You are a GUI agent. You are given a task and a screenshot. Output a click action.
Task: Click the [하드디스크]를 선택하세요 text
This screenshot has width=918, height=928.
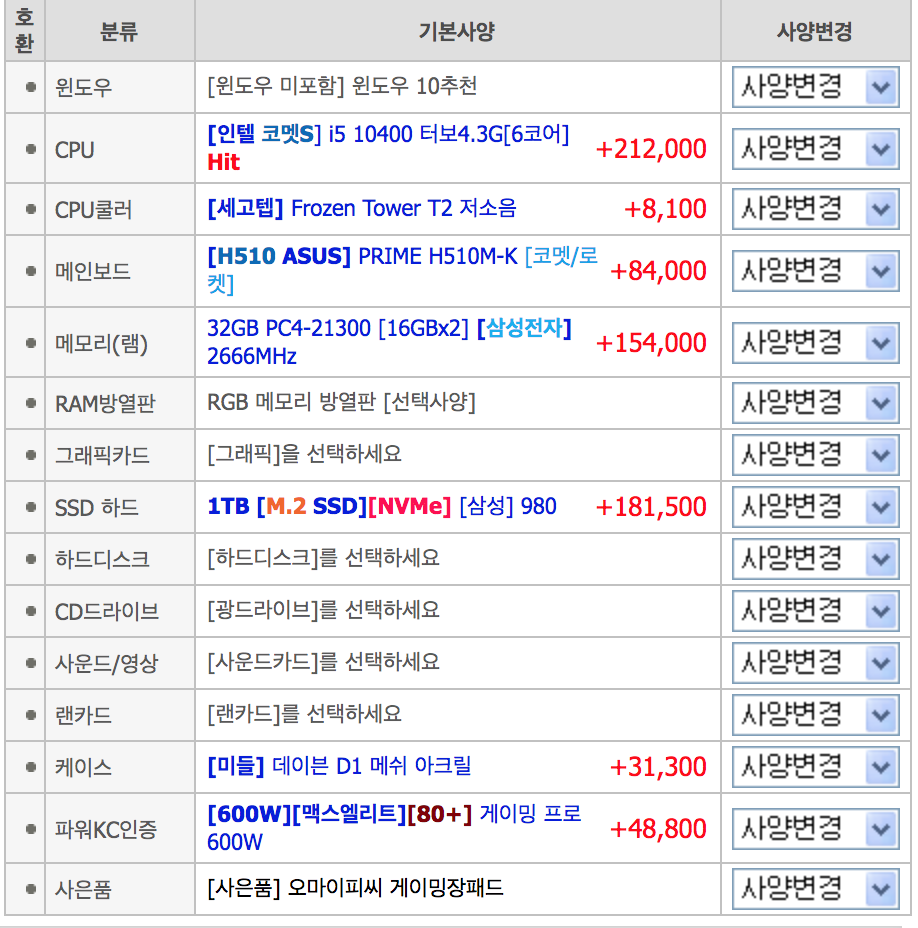[323, 558]
